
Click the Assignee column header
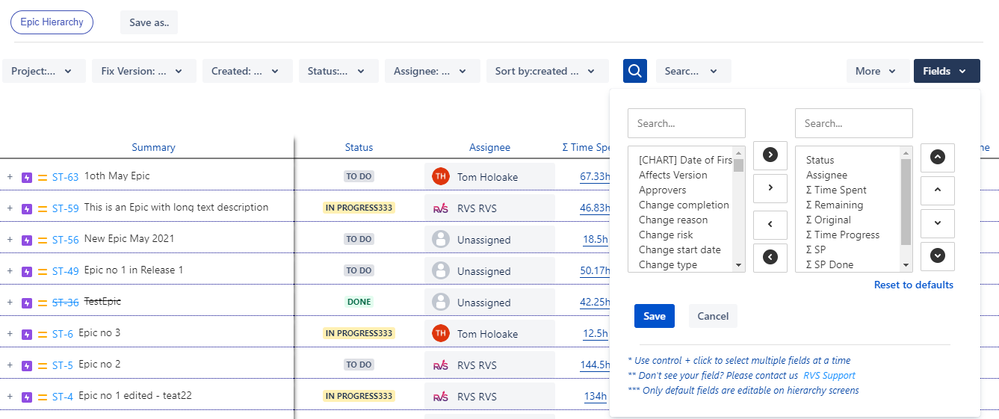490,147
